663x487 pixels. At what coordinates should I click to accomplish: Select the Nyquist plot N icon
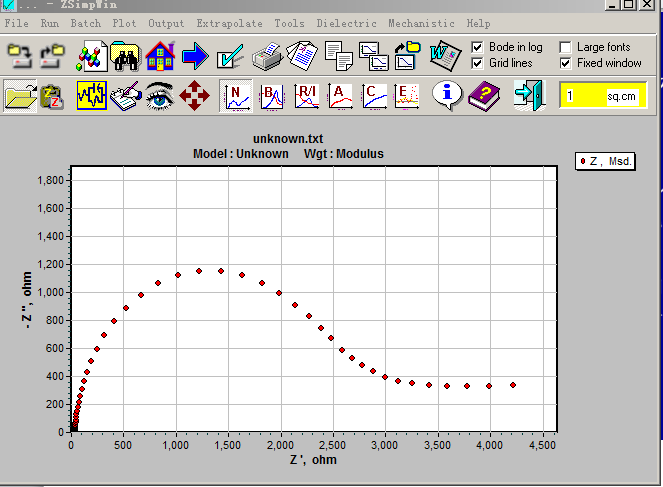click(x=236, y=96)
